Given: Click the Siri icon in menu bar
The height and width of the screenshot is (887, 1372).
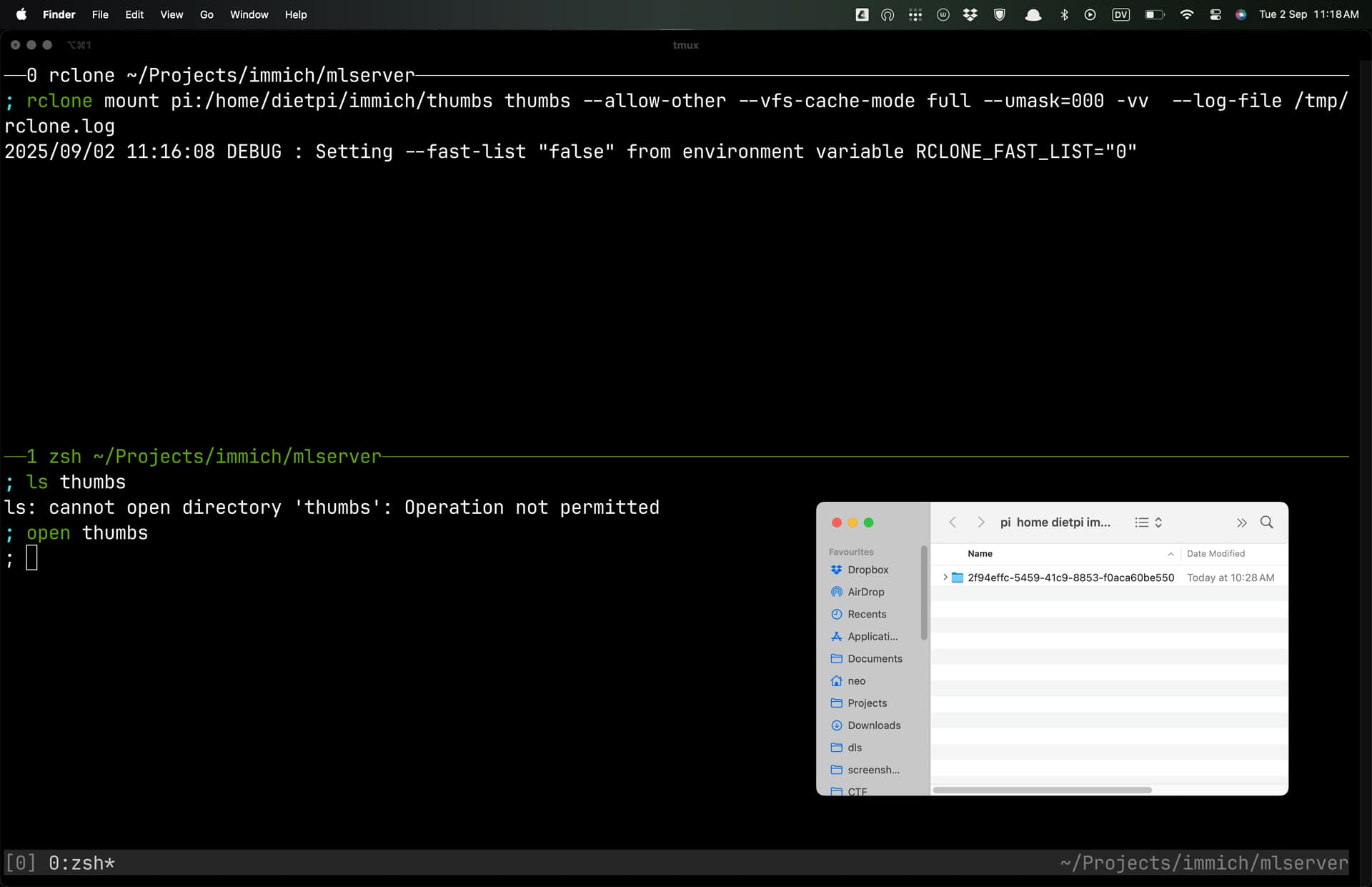Looking at the screenshot, I should tap(1241, 14).
